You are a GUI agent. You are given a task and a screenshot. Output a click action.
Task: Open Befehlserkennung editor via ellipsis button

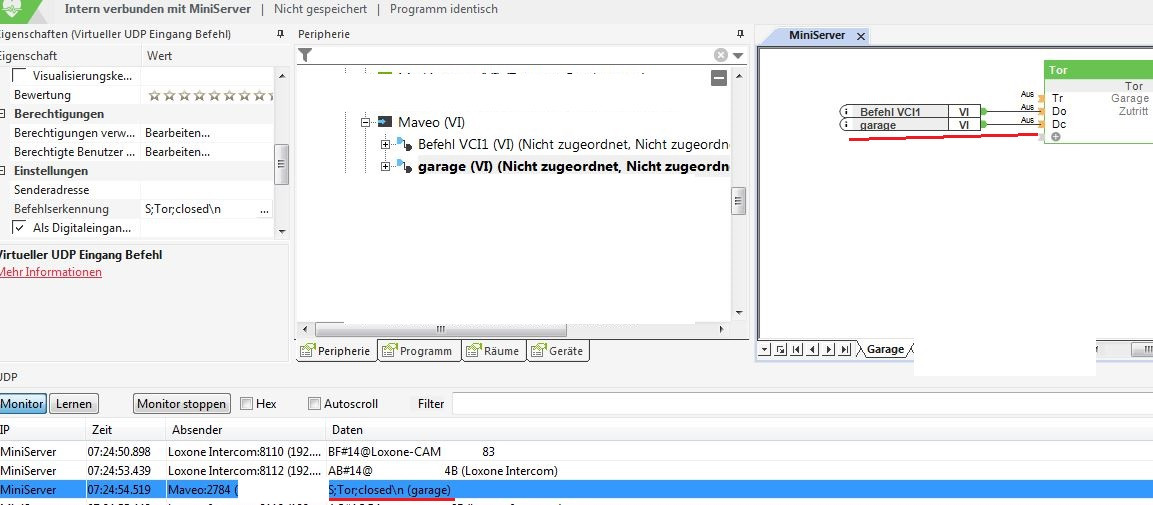pyautogui.click(x=264, y=209)
